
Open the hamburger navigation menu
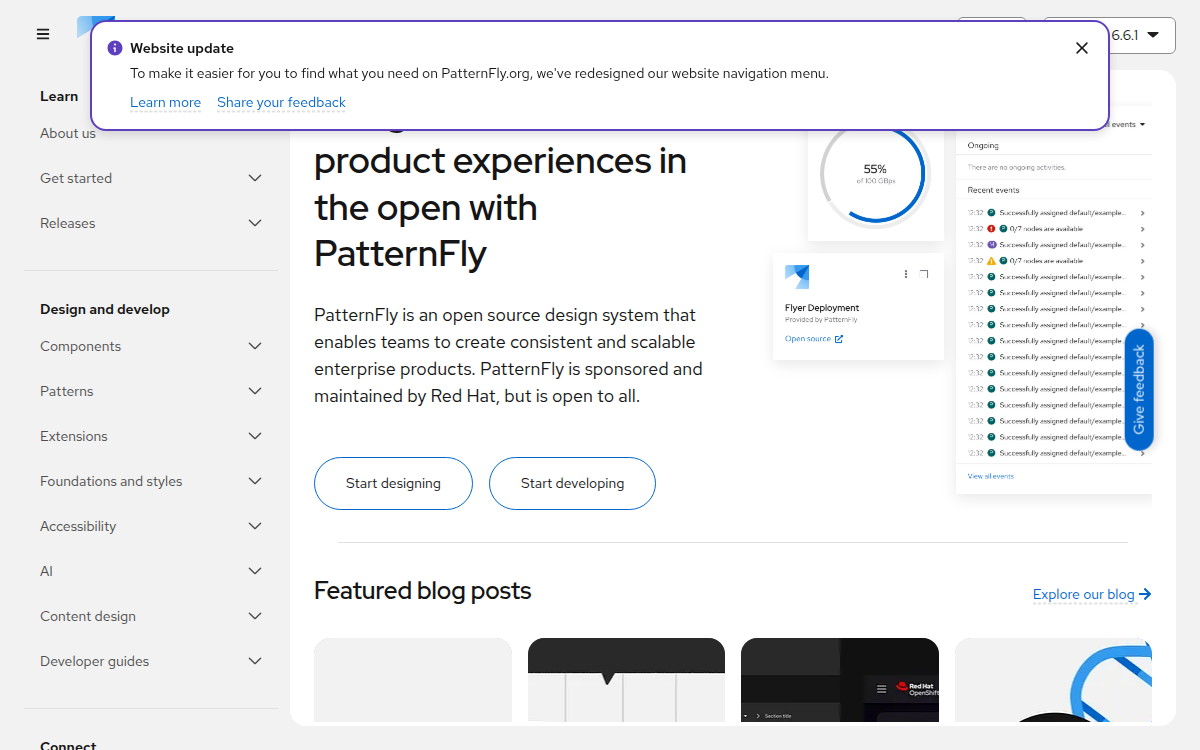pos(43,34)
